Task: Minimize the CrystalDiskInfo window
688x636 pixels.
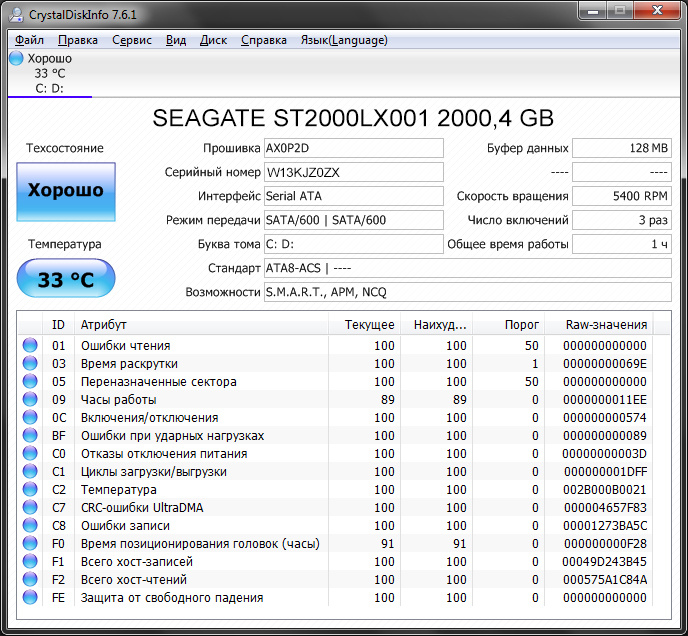Action: (593, 11)
